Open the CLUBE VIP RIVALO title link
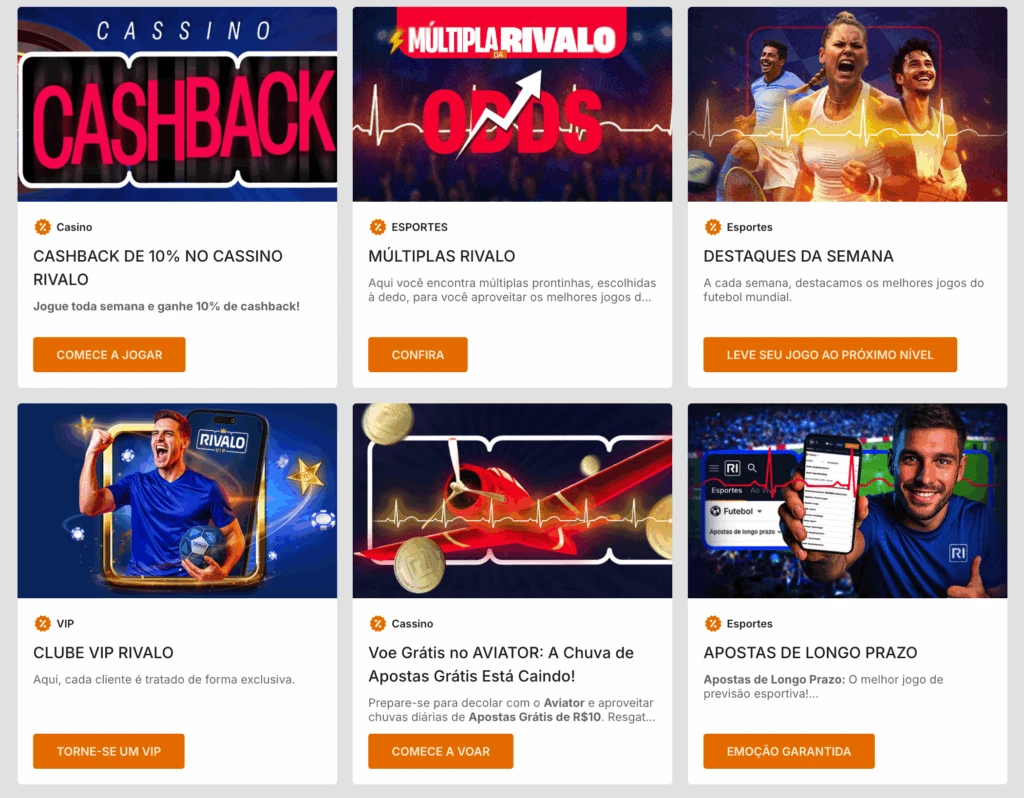Screen dimensions: 1024x798 [103, 652]
